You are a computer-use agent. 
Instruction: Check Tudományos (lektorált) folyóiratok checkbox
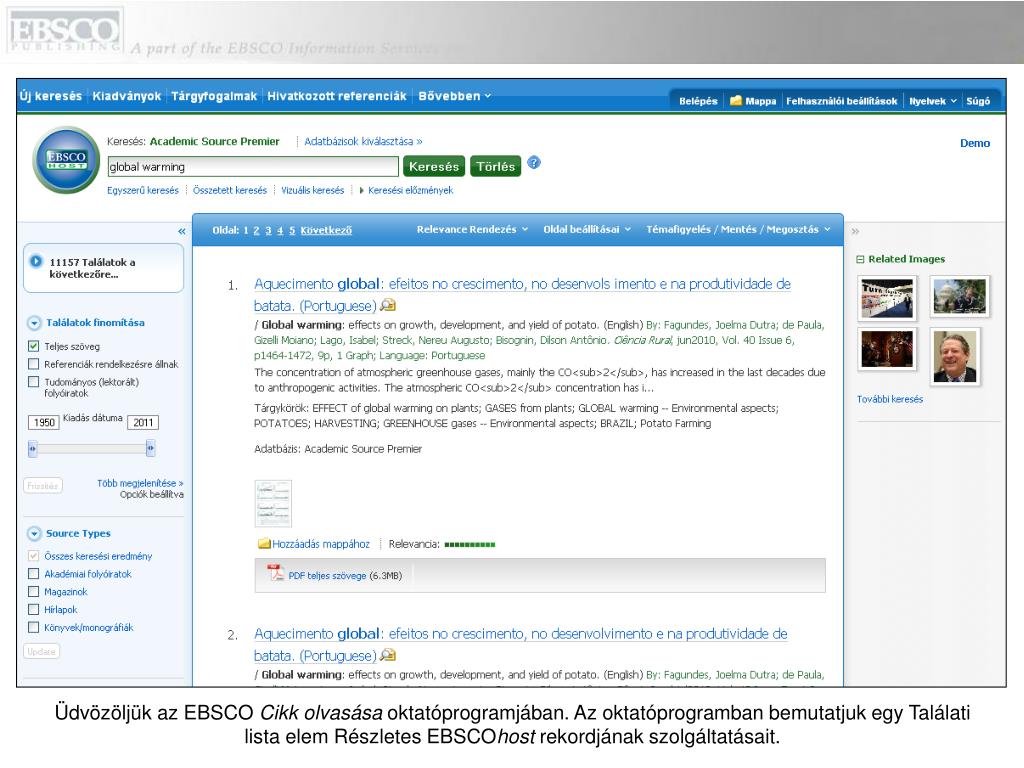(x=34, y=381)
